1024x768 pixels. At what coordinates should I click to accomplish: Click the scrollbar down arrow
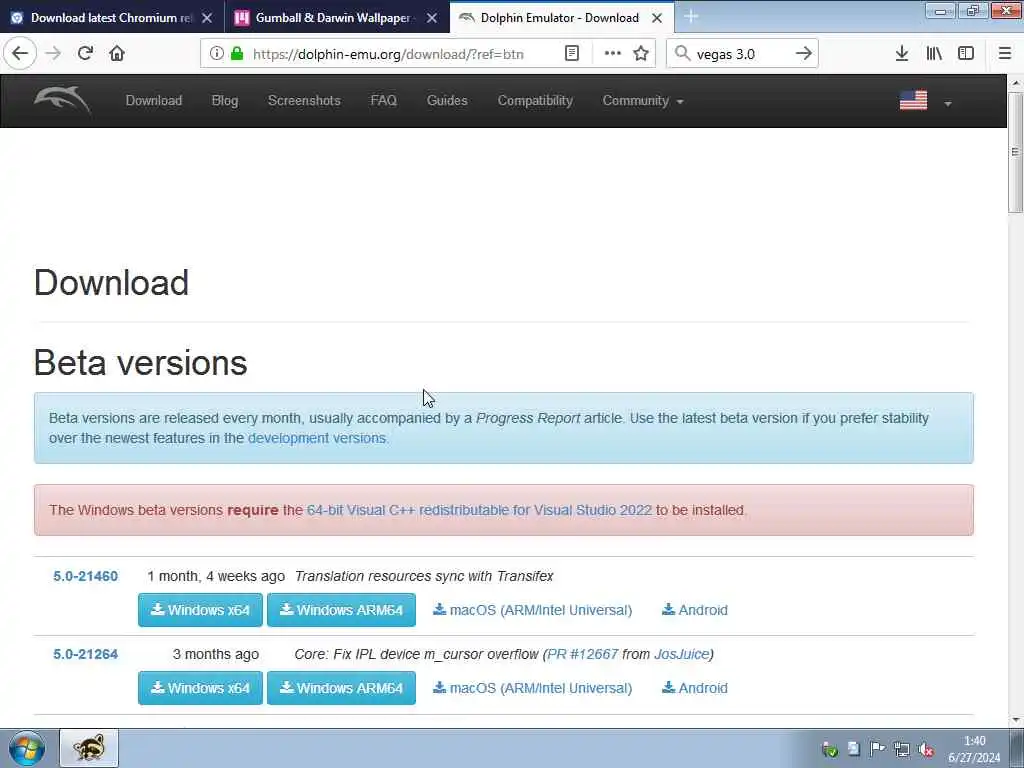[1015, 720]
